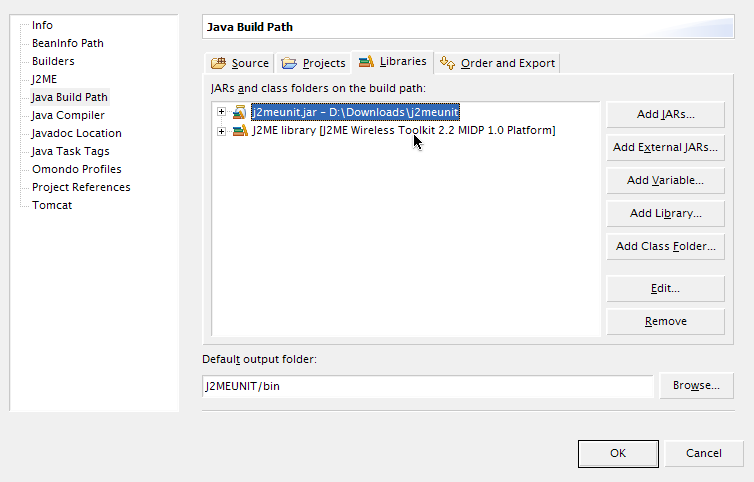Click the Add Class Folder button

click(x=665, y=246)
